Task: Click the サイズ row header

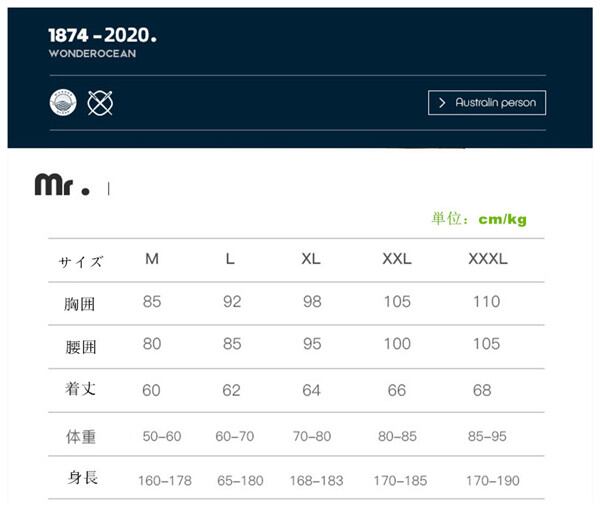Action: tap(80, 262)
